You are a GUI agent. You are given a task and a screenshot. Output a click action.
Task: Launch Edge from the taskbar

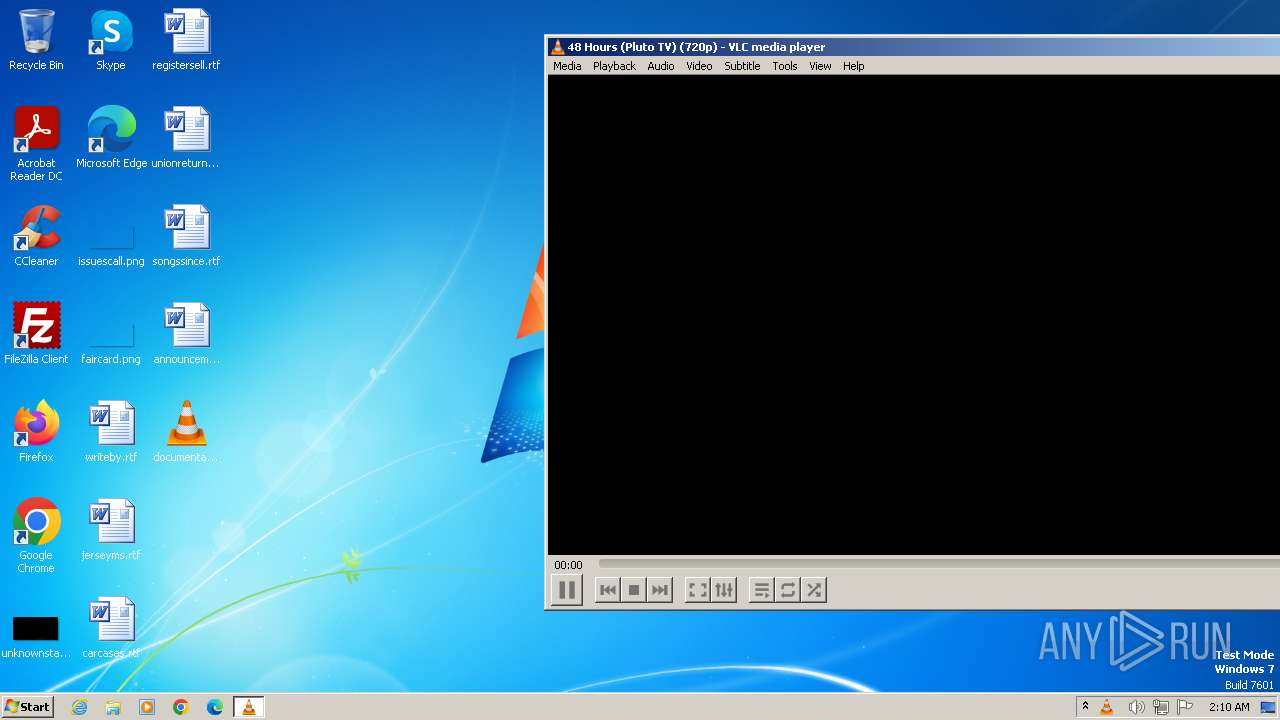pos(215,707)
